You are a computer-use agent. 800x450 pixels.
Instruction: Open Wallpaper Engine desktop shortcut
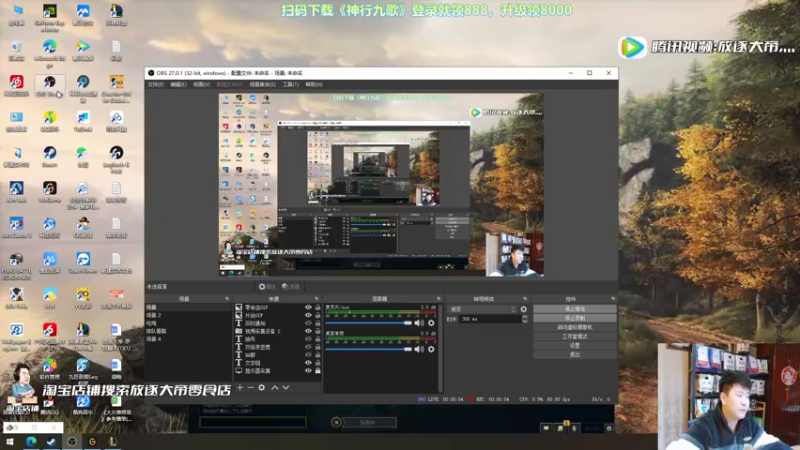16,337
